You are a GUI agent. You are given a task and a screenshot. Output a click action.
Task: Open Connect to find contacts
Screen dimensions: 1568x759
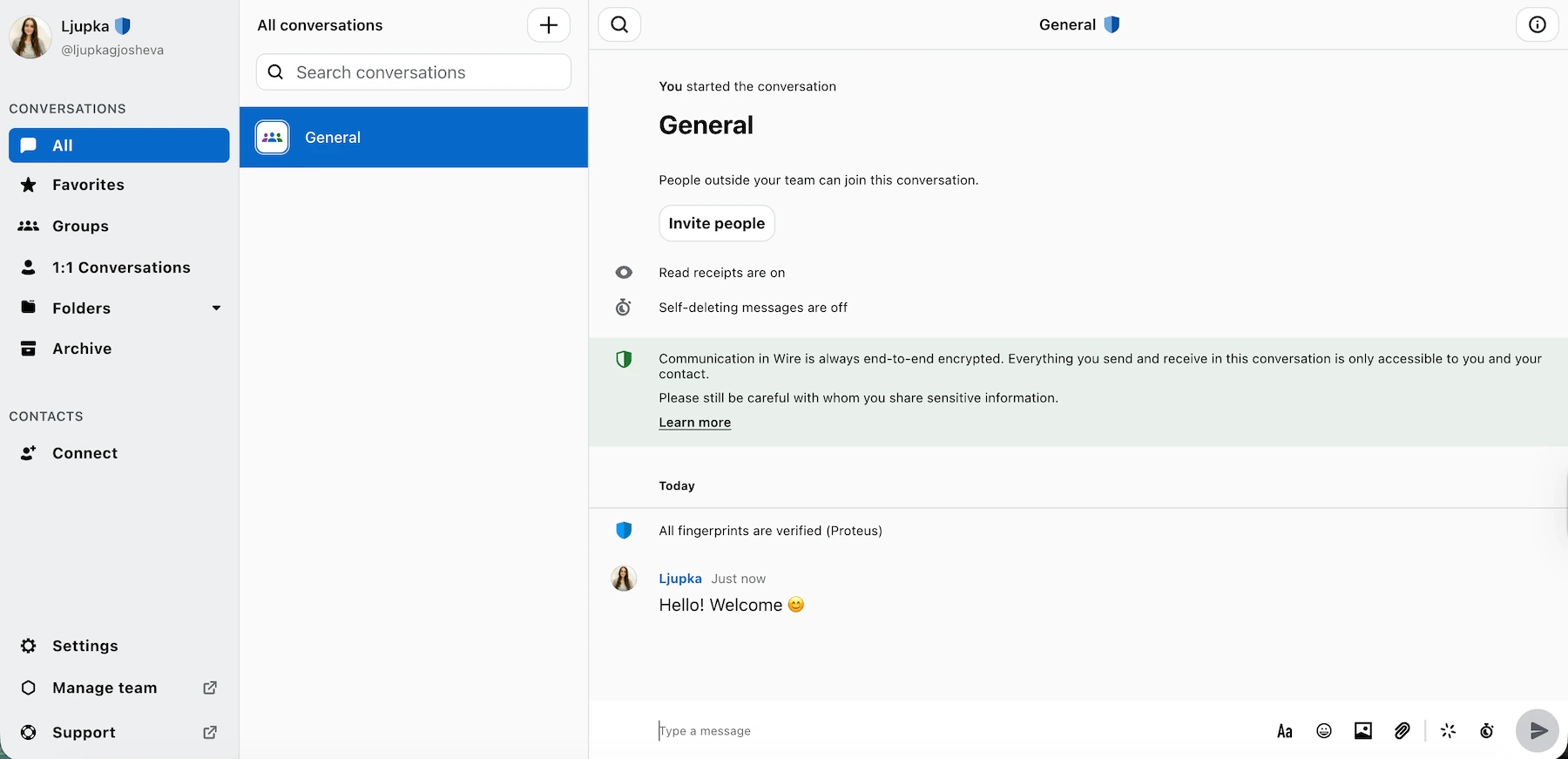(119, 453)
